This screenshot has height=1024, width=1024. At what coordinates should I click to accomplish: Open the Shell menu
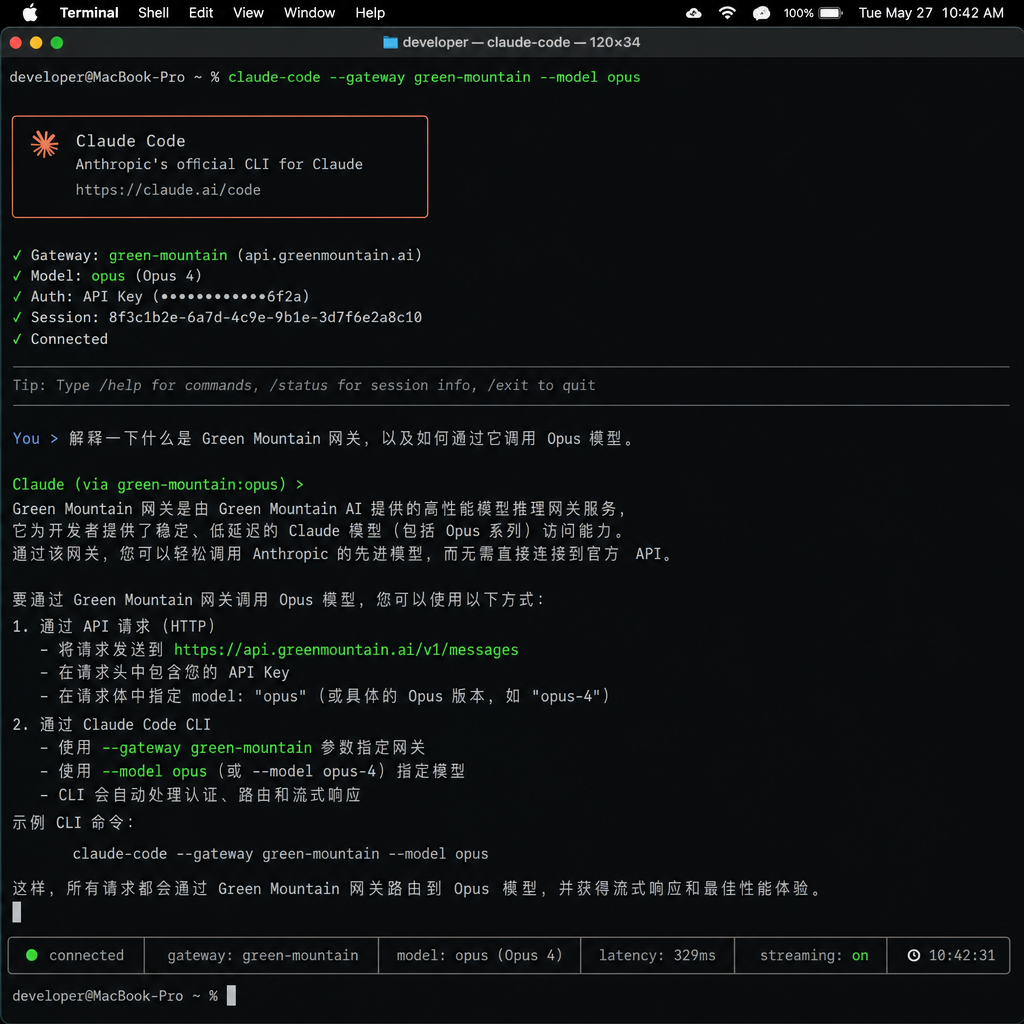(x=153, y=12)
